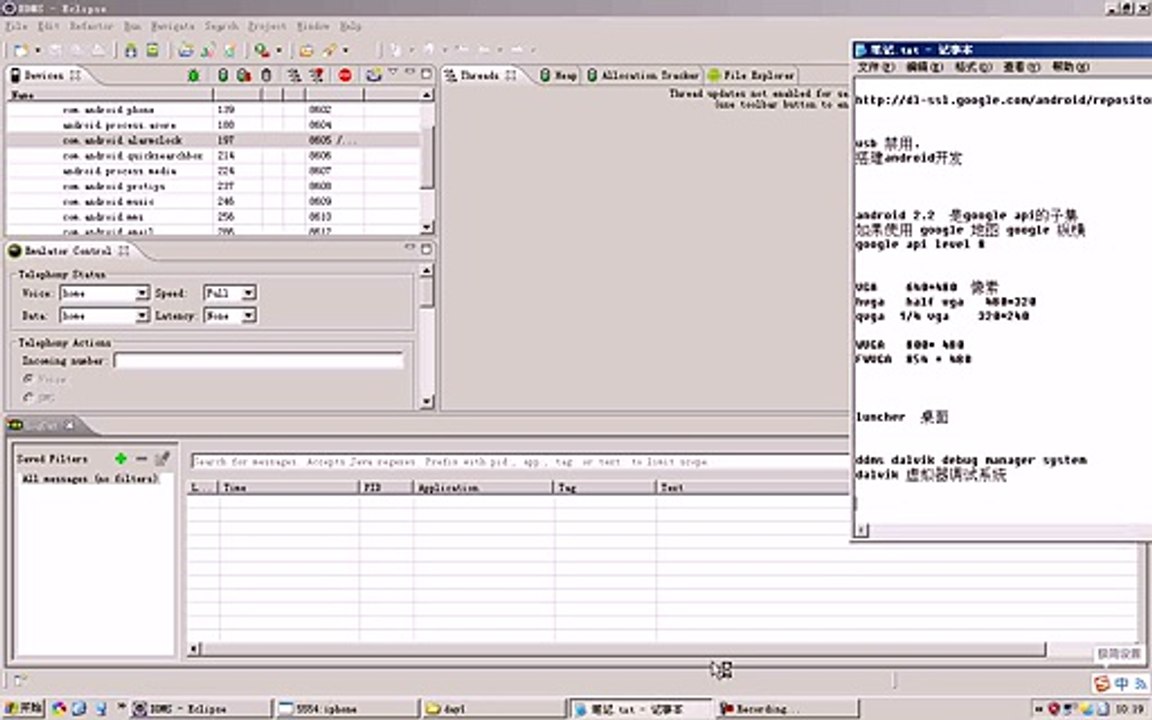Image resolution: width=1152 pixels, height=720 pixels.
Task: Click the Android Virtual Device Manager icon
Action: click(x=152, y=50)
